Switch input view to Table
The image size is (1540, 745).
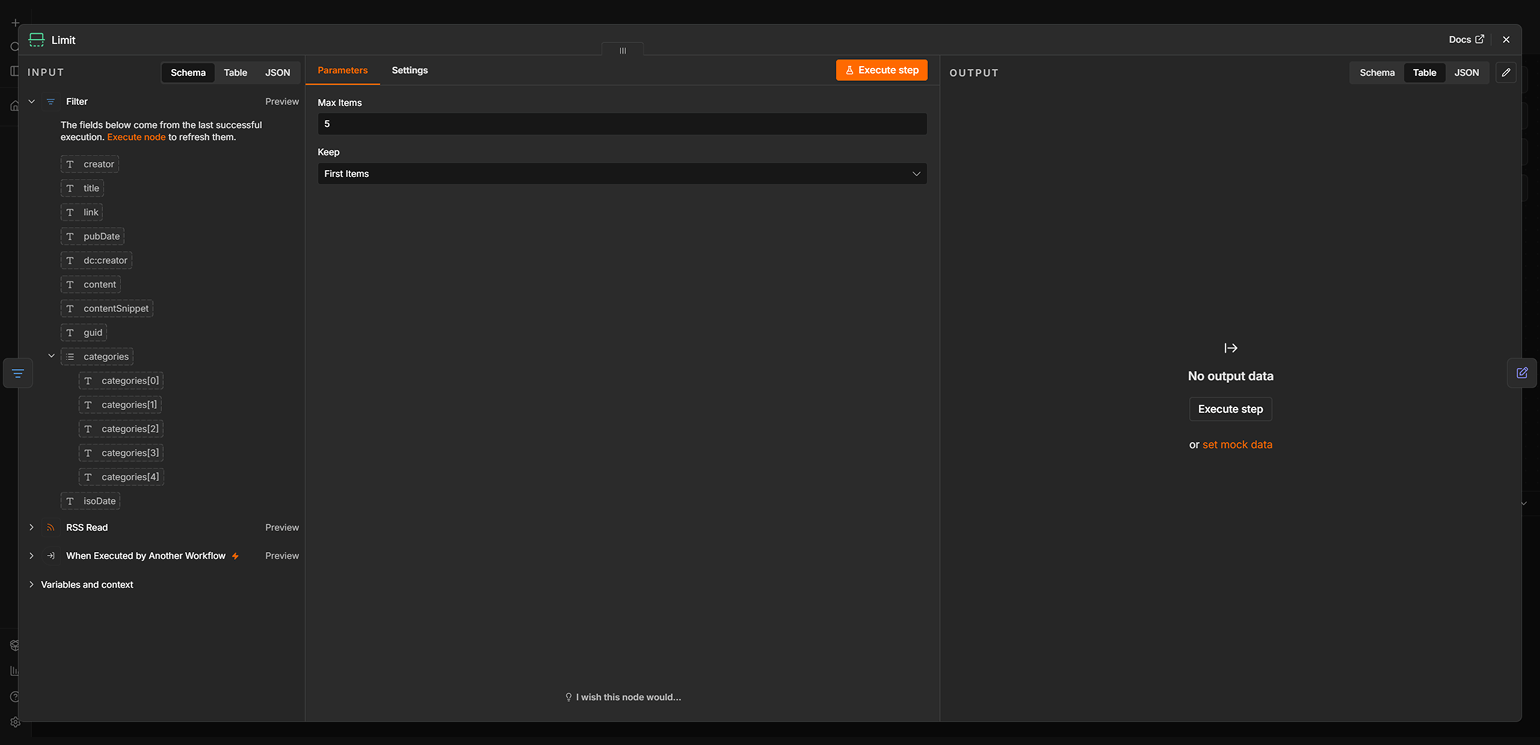pyautogui.click(x=236, y=73)
